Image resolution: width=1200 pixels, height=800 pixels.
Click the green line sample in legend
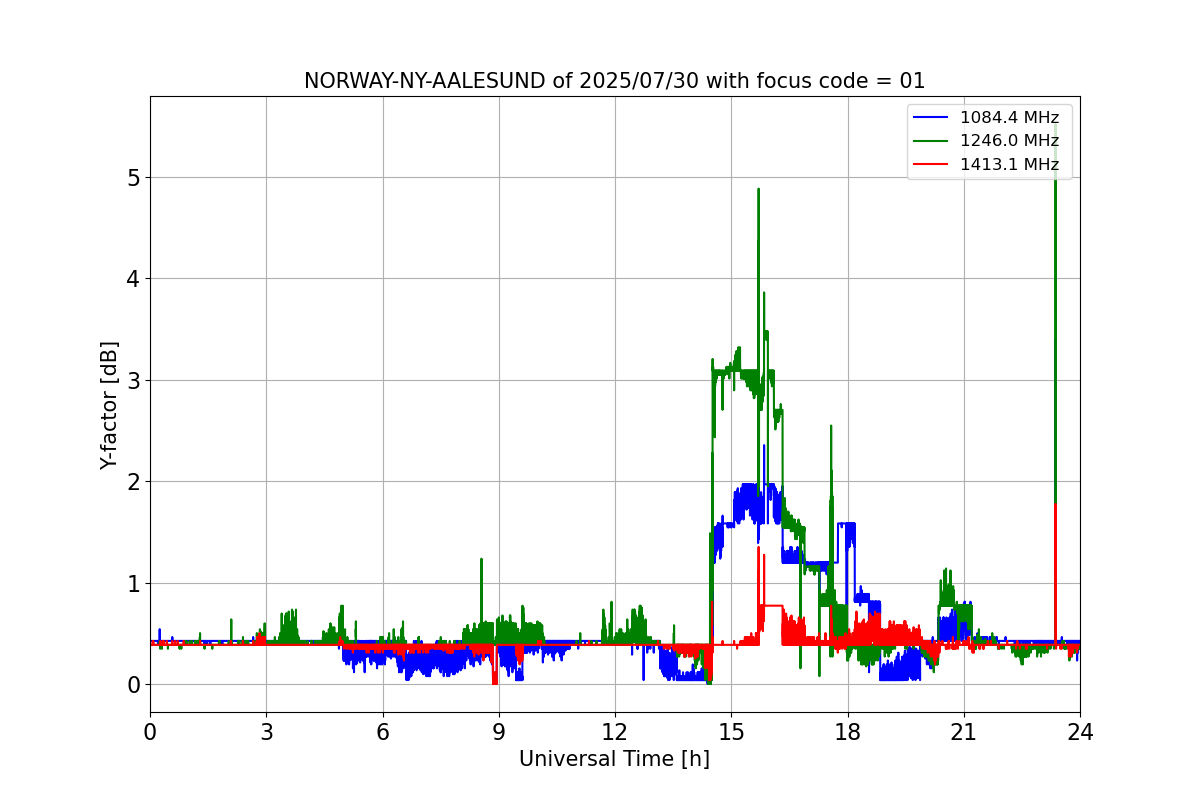click(x=932, y=141)
